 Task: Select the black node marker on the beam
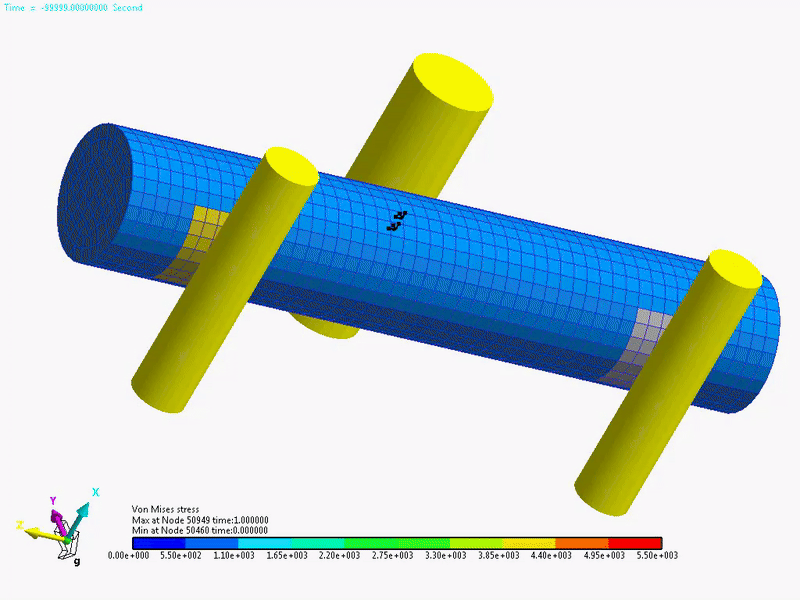coord(396,221)
